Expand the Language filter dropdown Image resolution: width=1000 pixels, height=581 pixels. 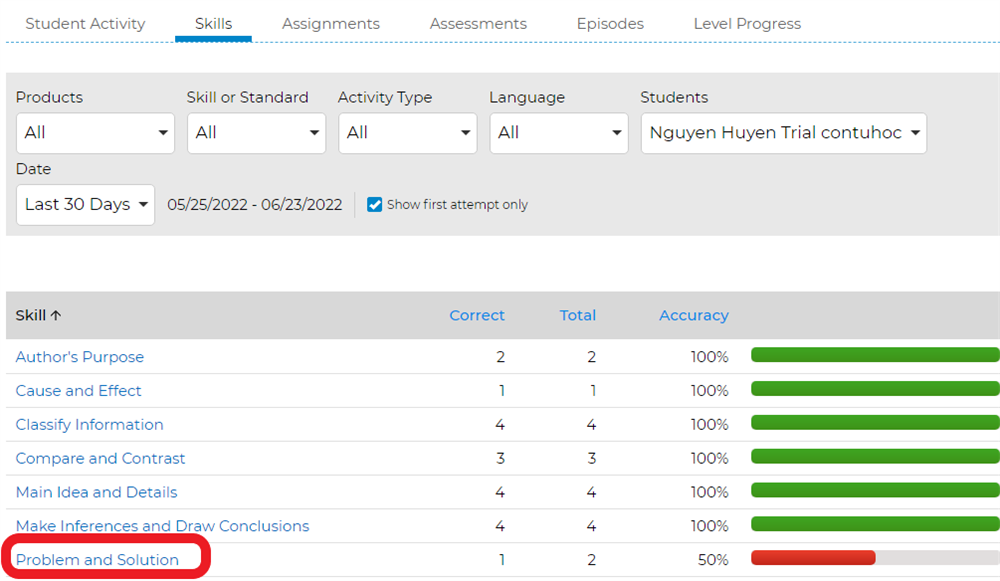click(558, 133)
